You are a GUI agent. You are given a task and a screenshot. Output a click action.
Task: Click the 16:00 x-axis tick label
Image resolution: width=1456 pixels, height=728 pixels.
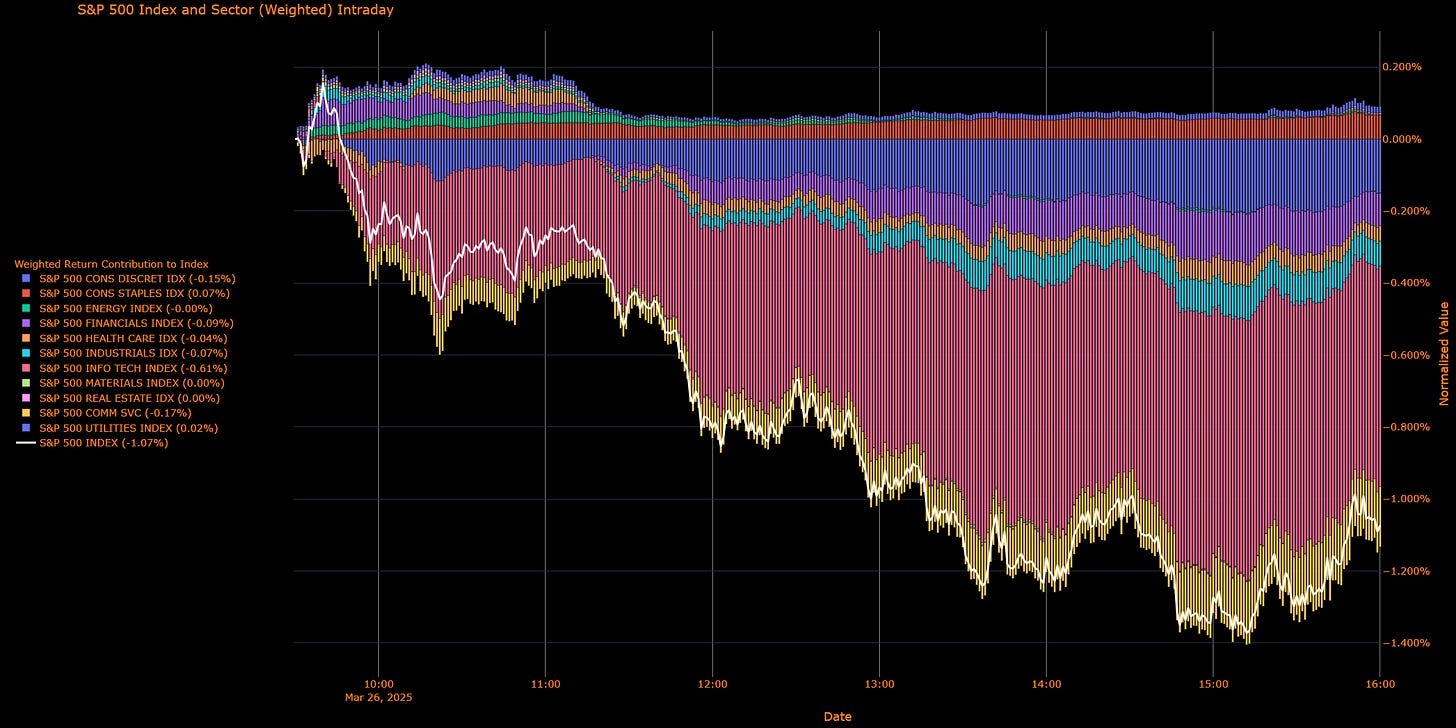[1380, 685]
